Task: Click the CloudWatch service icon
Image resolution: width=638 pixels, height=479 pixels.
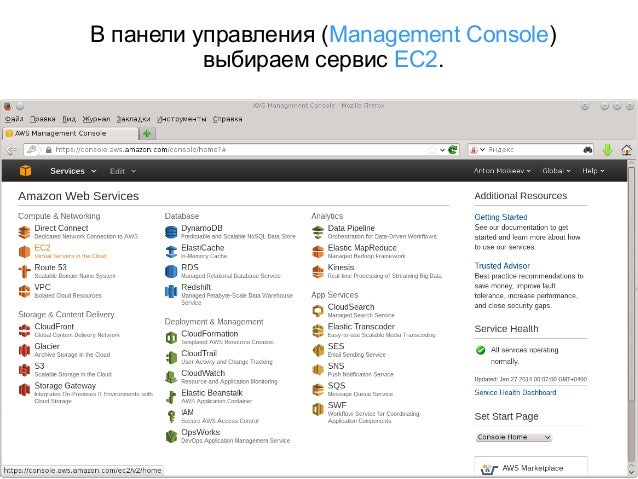Action: [x=171, y=377]
